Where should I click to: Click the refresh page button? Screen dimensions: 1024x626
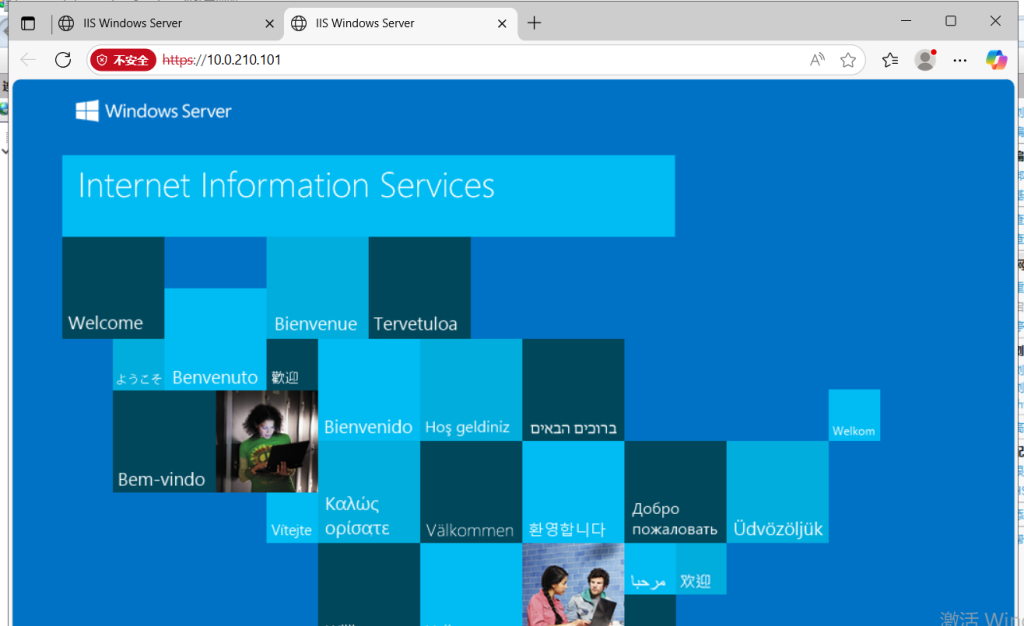pos(63,60)
